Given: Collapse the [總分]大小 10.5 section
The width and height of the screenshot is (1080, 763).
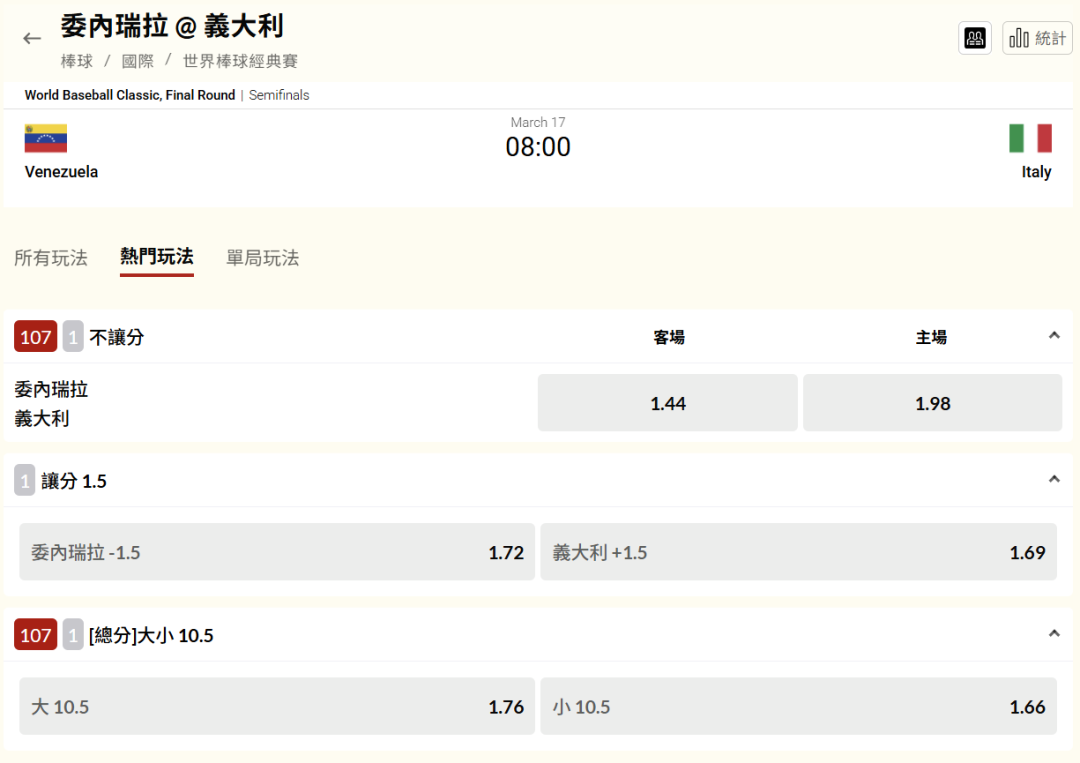Looking at the screenshot, I should tap(1053, 634).
